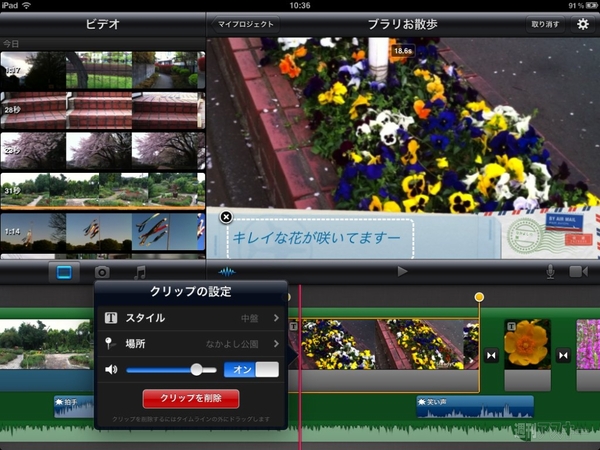Click the 中盤 style value
Viewport: 600px width, 450px height.
[249, 318]
